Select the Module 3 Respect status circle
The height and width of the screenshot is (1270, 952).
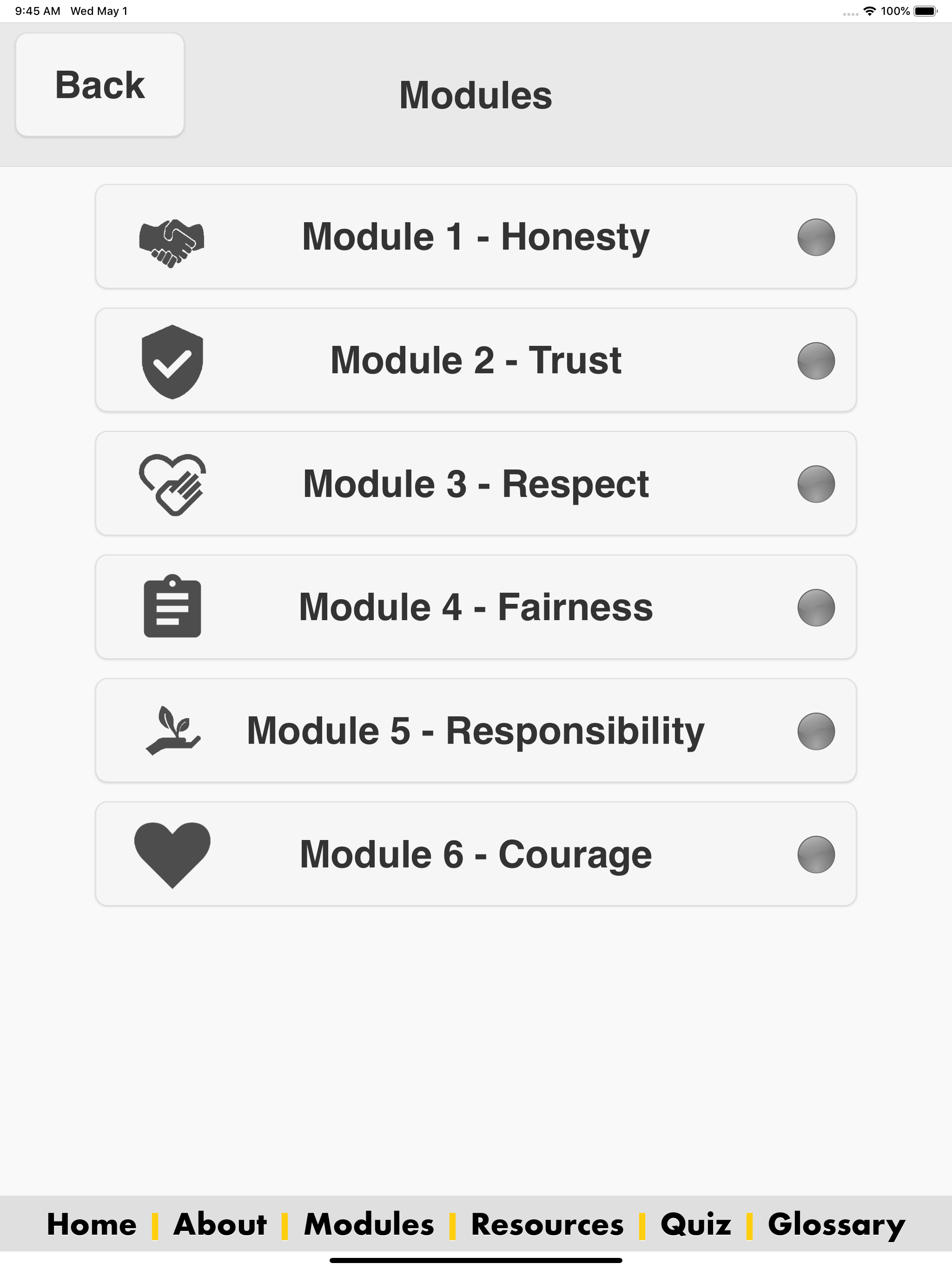[x=816, y=484]
